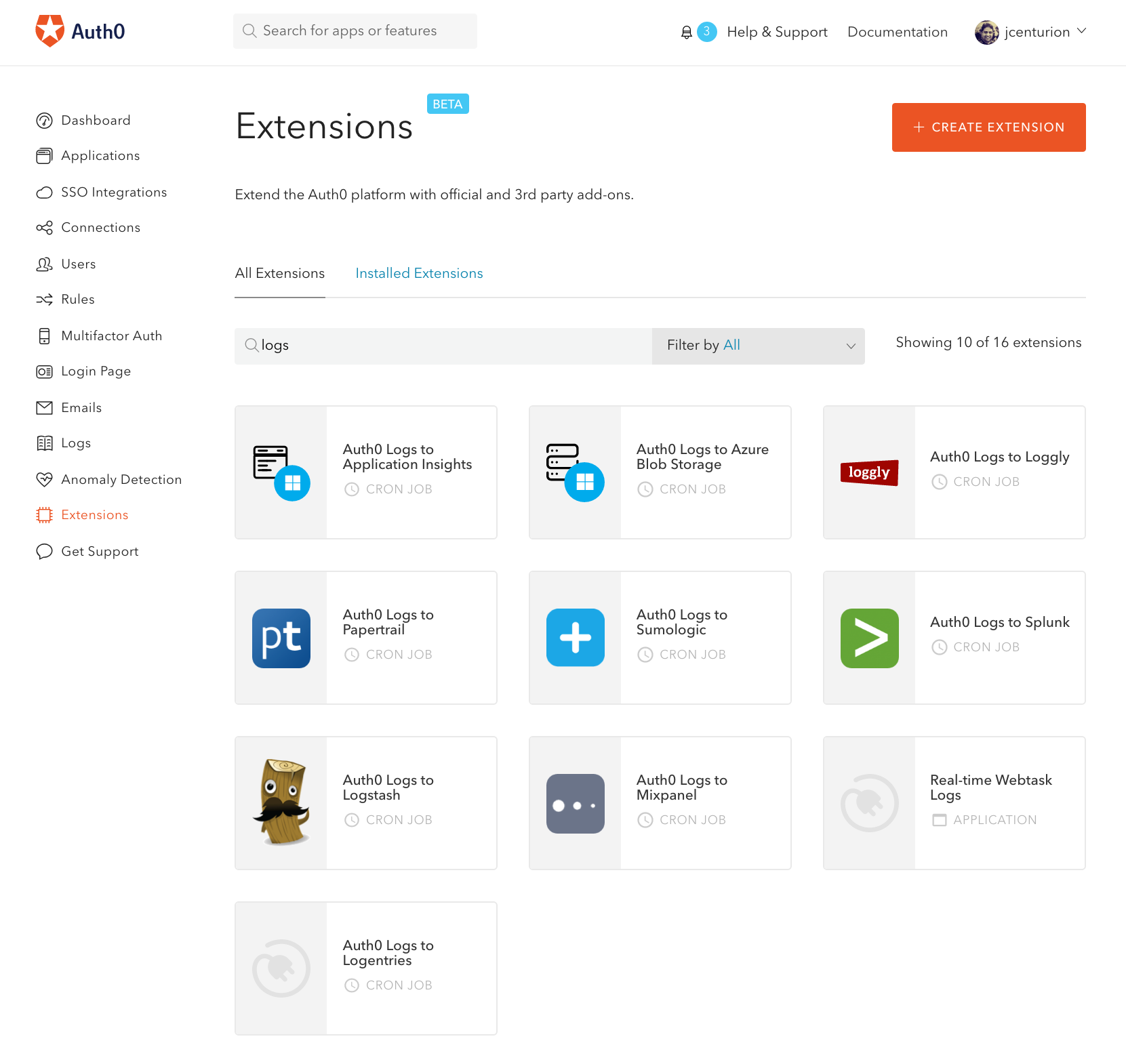Screen dimensions: 1126x1064
Task: Click the 'Showing 10 of 16 extensions' text
Action: [x=988, y=343]
